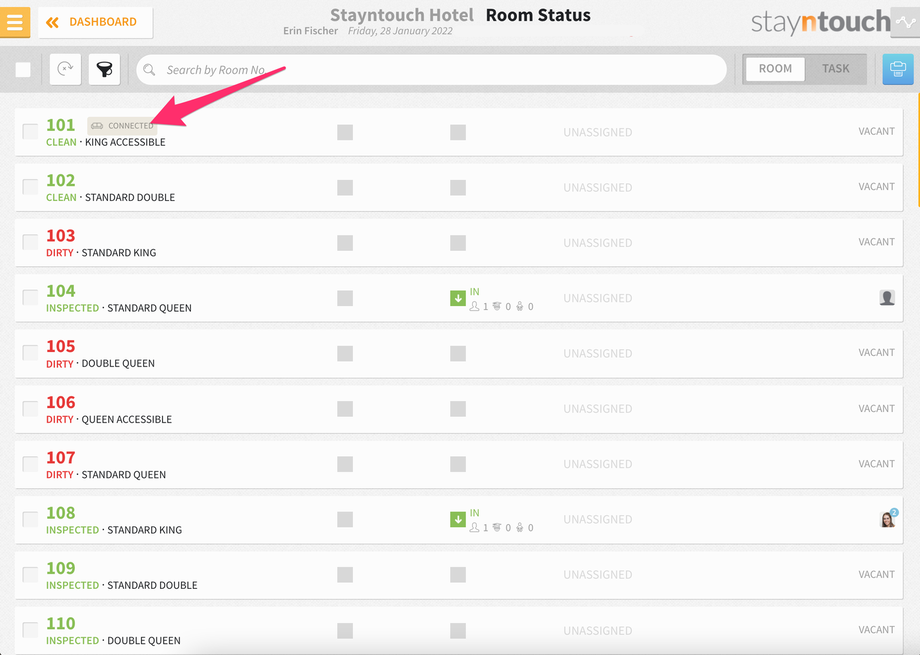The width and height of the screenshot is (920, 655).
Task: Switch to the TASK view tab
Action: 836,69
